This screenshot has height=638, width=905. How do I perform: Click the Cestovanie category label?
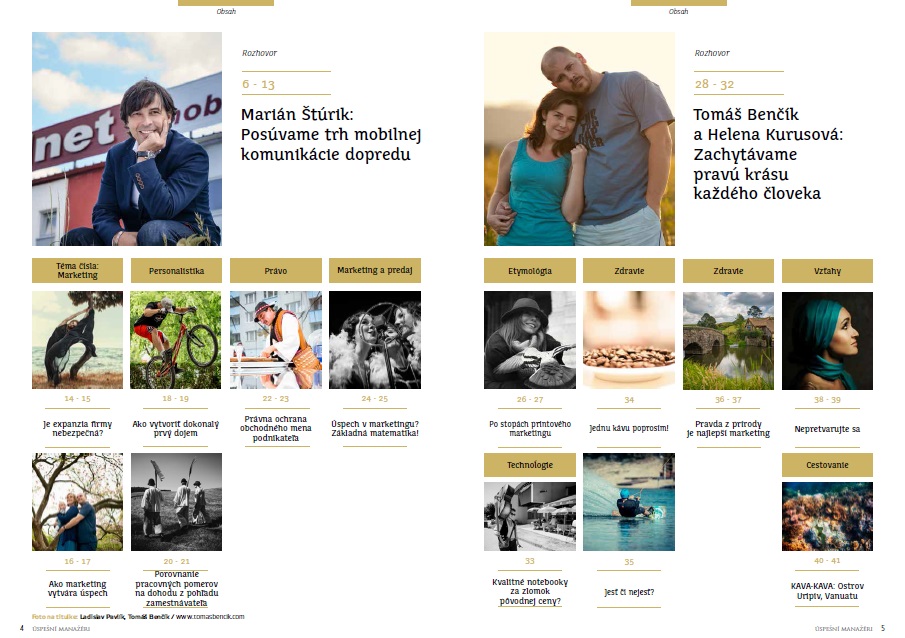pyautogui.click(x=827, y=465)
